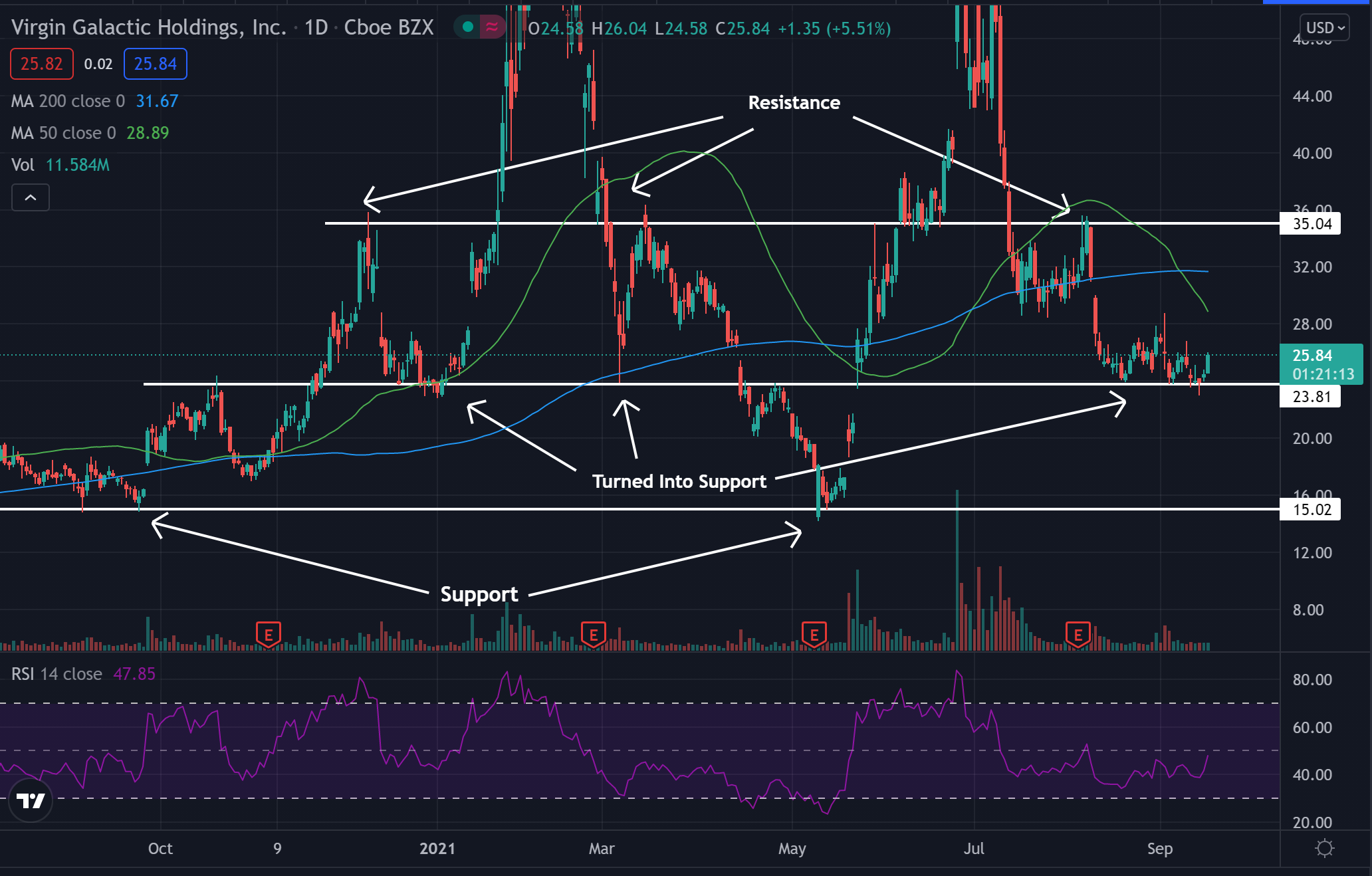Select the Vol 11.584M indicator label
The image size is (1372, 876).
point(60,165)
